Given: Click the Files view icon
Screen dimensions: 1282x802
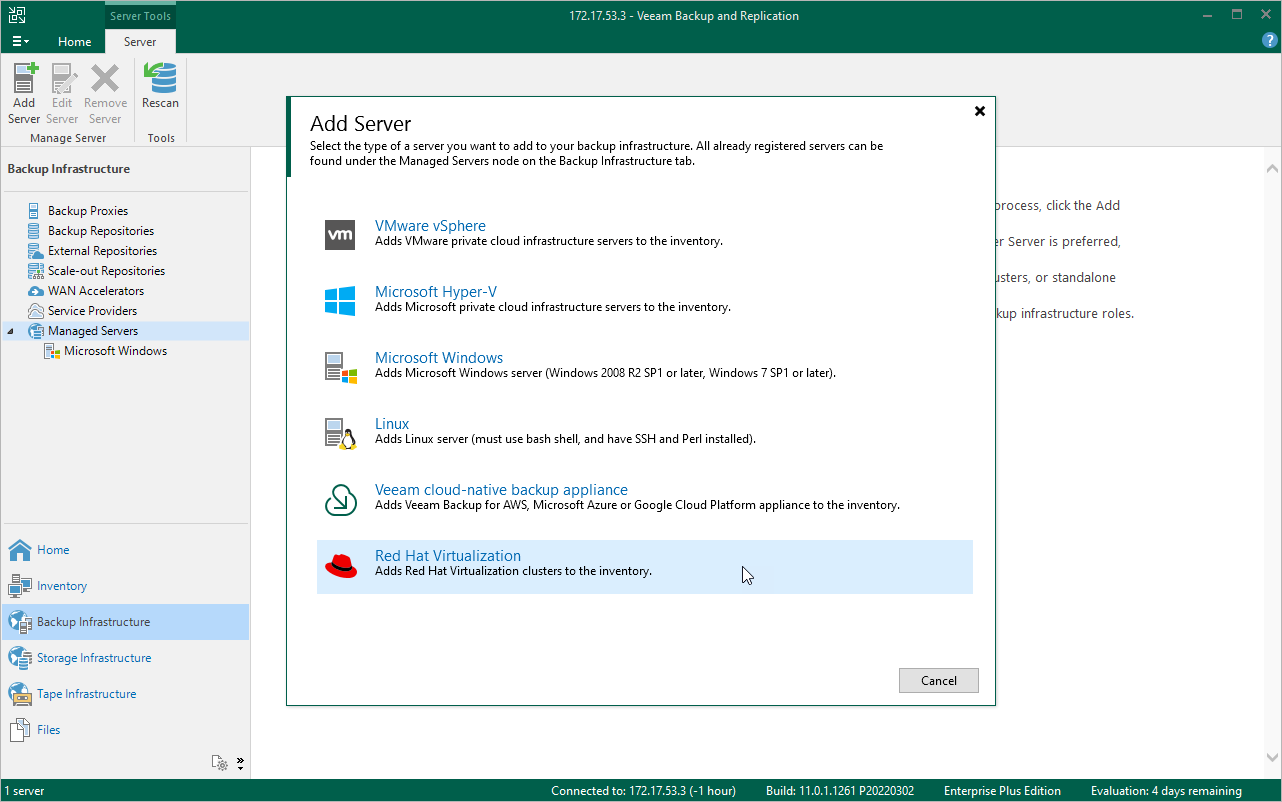Looking at the screenshot, I should (20, 730).
